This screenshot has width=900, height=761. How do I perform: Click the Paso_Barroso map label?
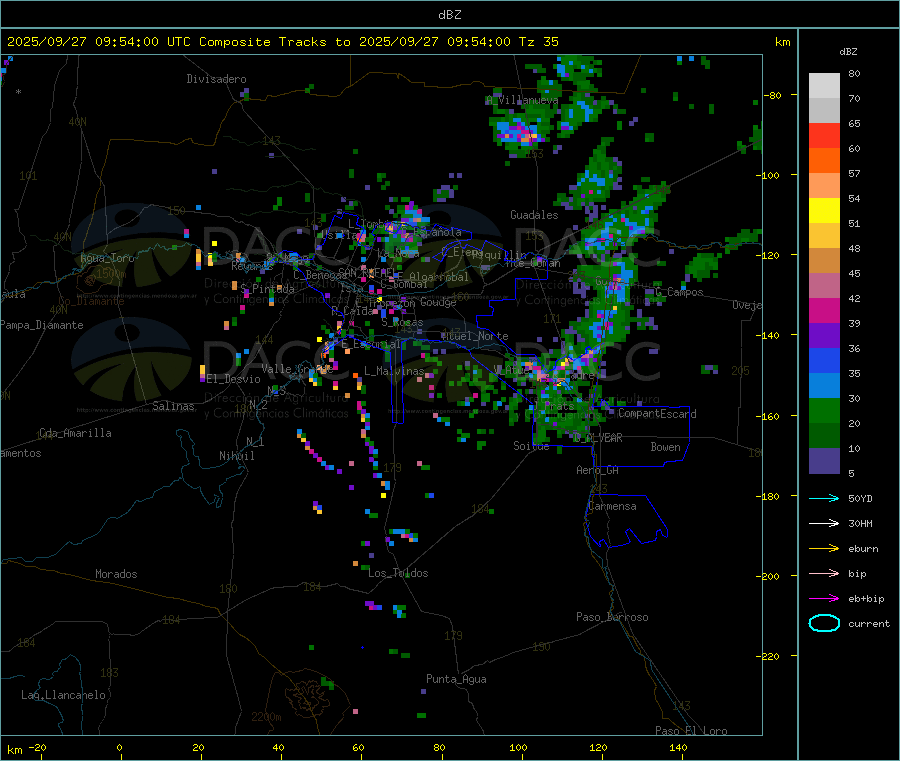(612, 617)
